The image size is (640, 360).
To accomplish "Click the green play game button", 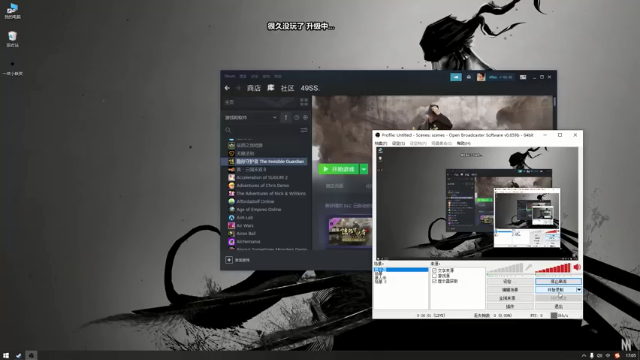I will [x=338, y=169].
